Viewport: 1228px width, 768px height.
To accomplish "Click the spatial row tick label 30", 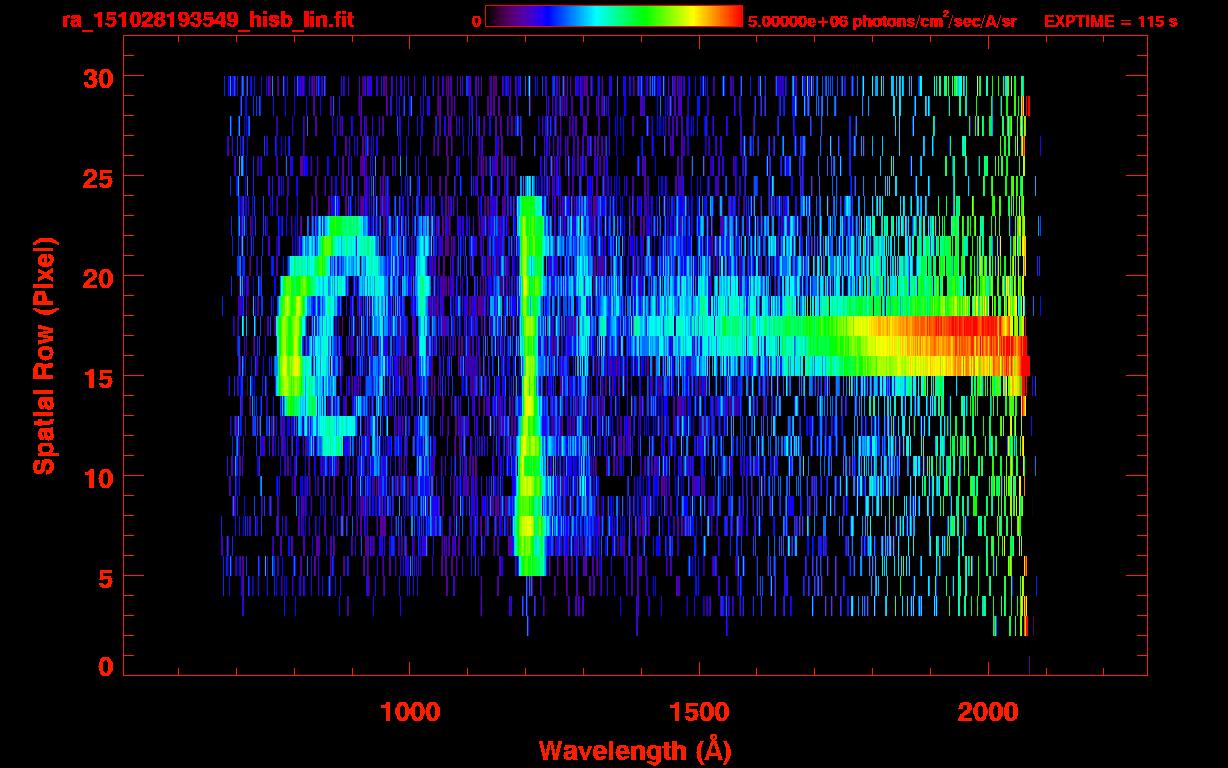I will [x=96, y=77].
